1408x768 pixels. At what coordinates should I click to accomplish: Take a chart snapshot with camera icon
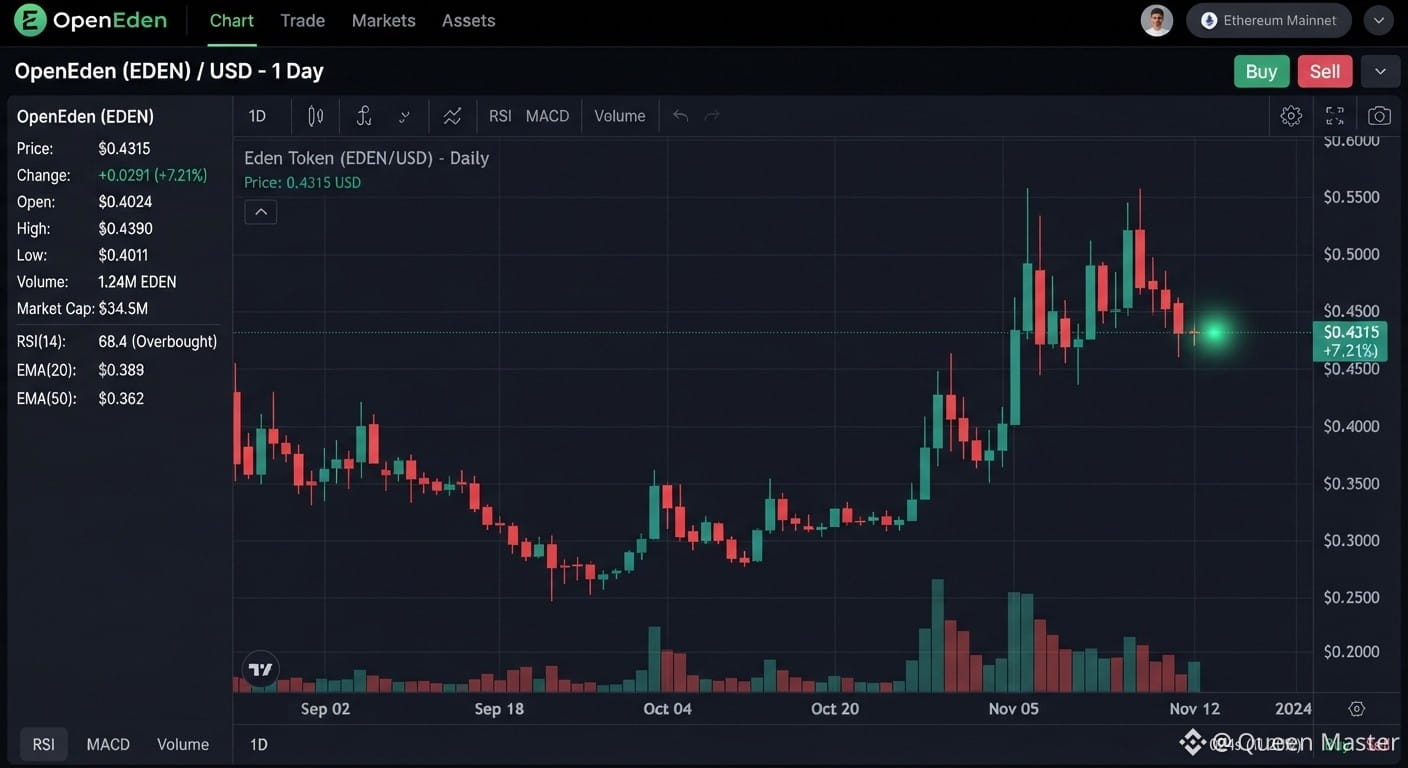click(1379, 116)
